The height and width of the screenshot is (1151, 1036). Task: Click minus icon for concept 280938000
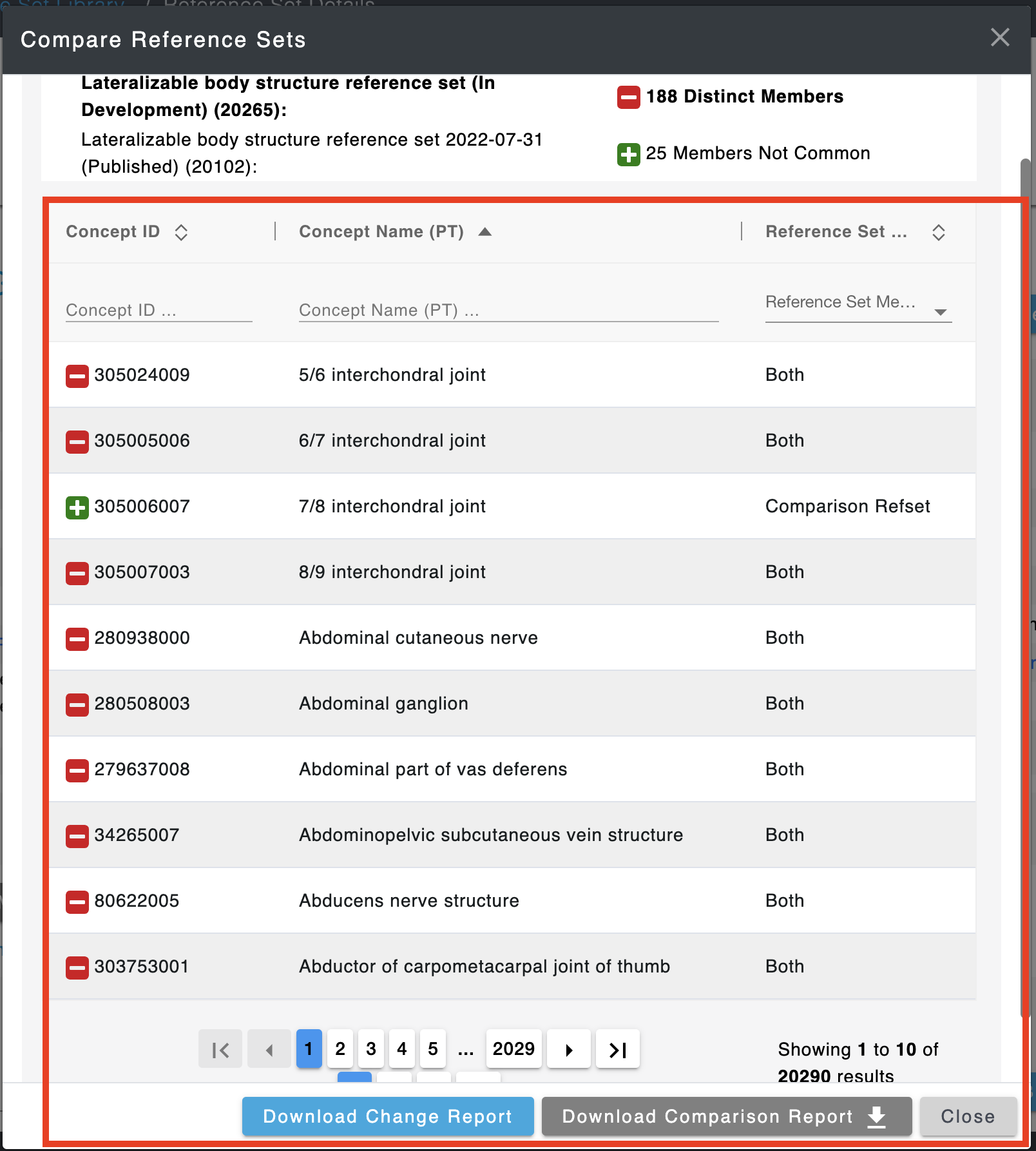(x=77, y=639)
